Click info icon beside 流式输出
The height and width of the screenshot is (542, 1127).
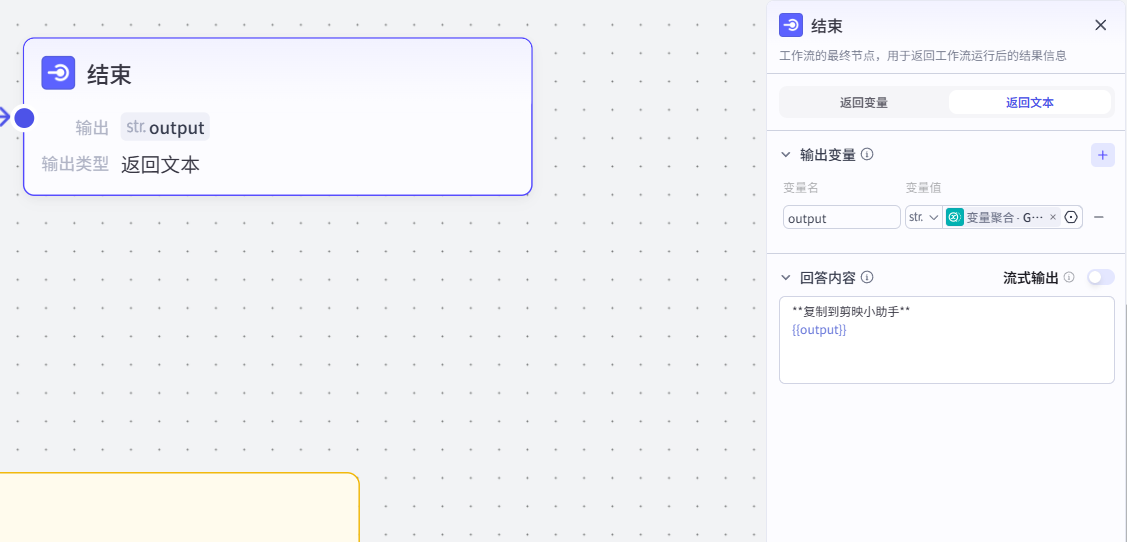click(x=1069, y=278)
